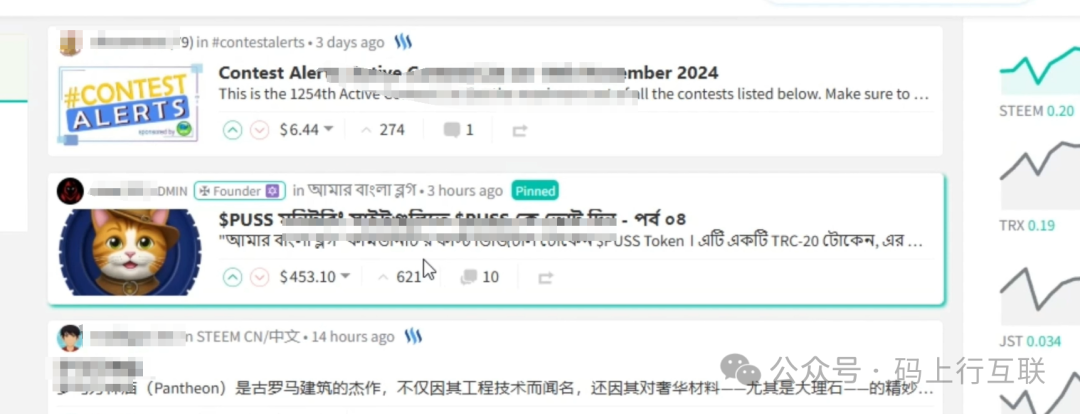Screen dimensions: 1080x414
Task: Downvote the $PUSS pinned post
Action: click(x=259, y=277)
